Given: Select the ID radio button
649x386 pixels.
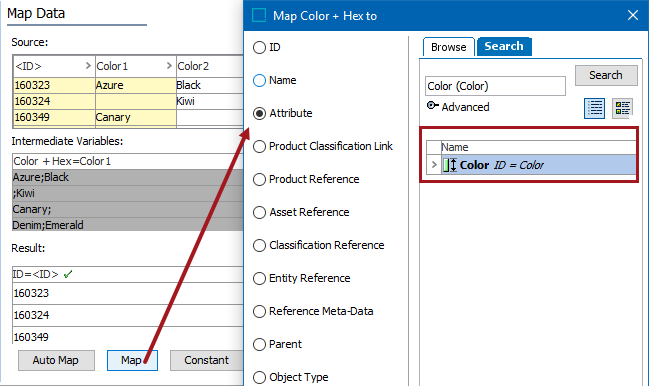Looking at the screenshot, I should point(259,47).
